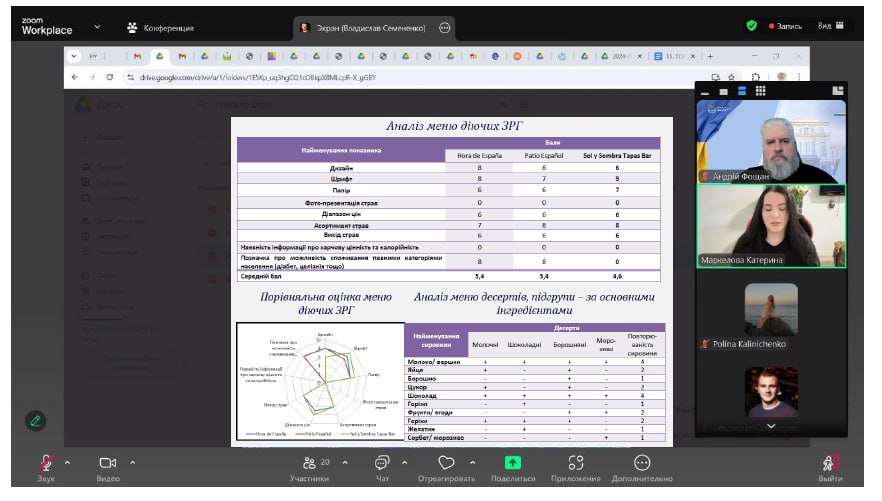Screen dimensions: 882x501
Task: Click the Отреагировать heart reaction icon
Action: click(446, 463)
